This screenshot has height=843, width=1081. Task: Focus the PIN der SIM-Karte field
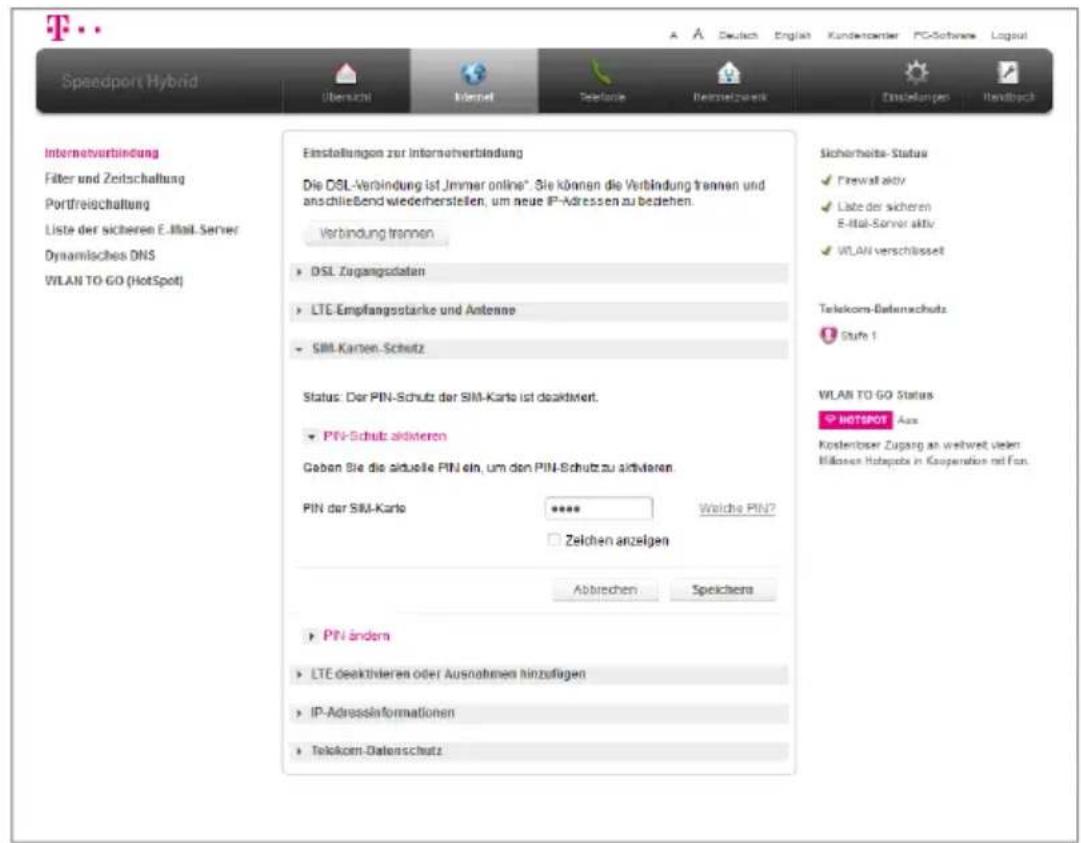598,509
